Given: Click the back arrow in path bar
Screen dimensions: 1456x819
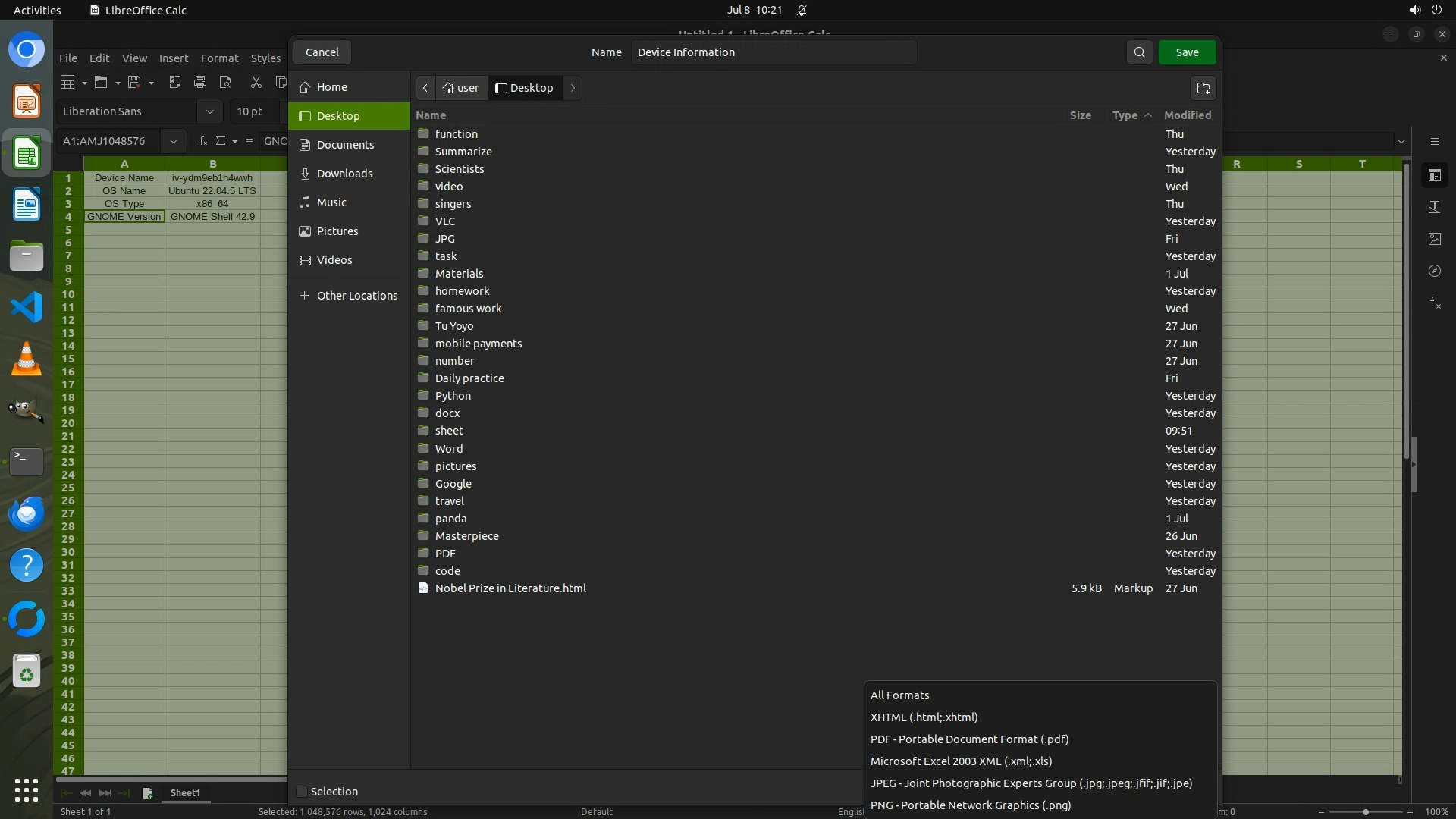Looking at the screenshot, I should (425, 88).
